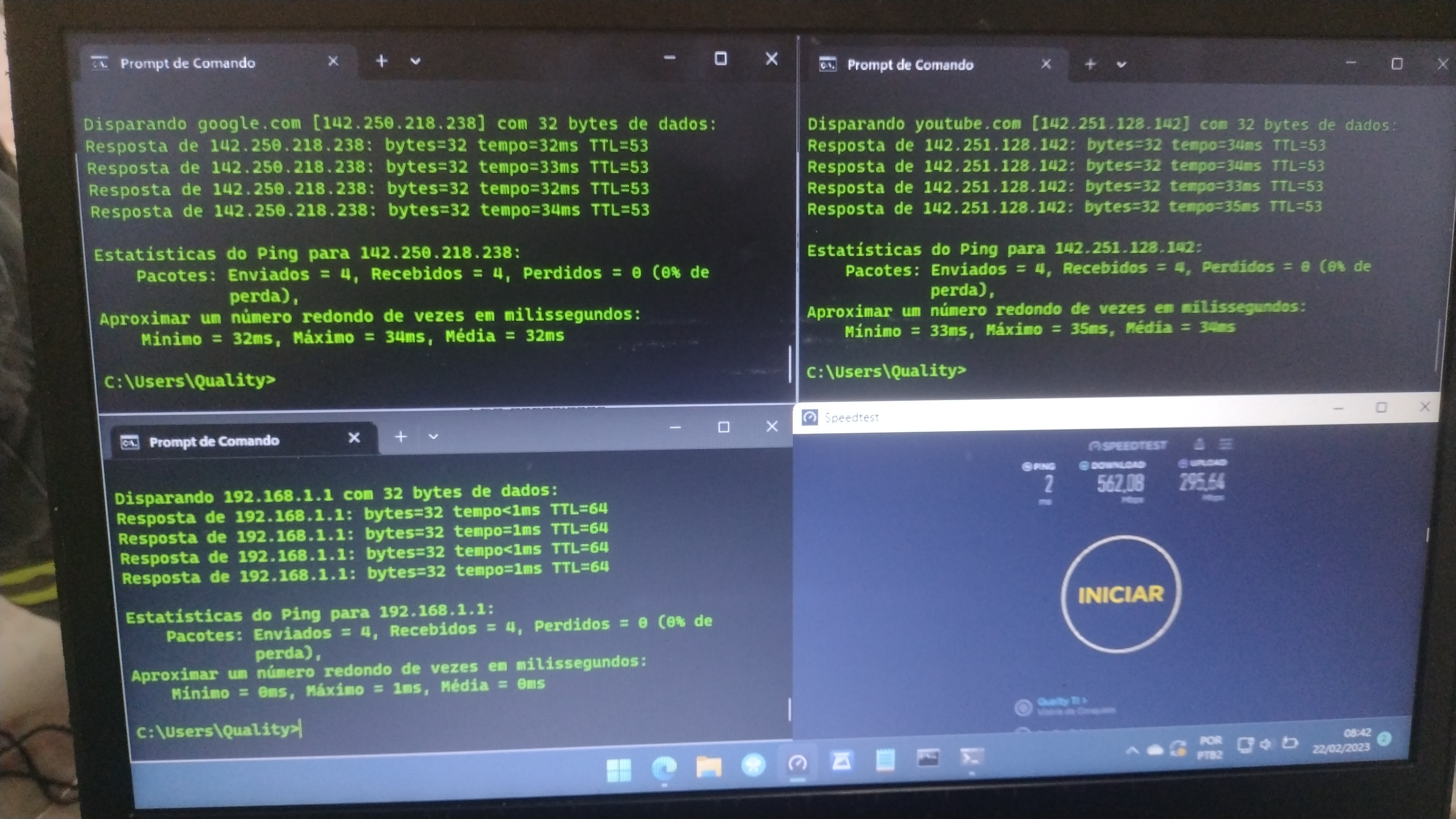Expand the new-tab dropdown in youtube.com ping window
The image size is (1456, 819).
point(1121,65)
